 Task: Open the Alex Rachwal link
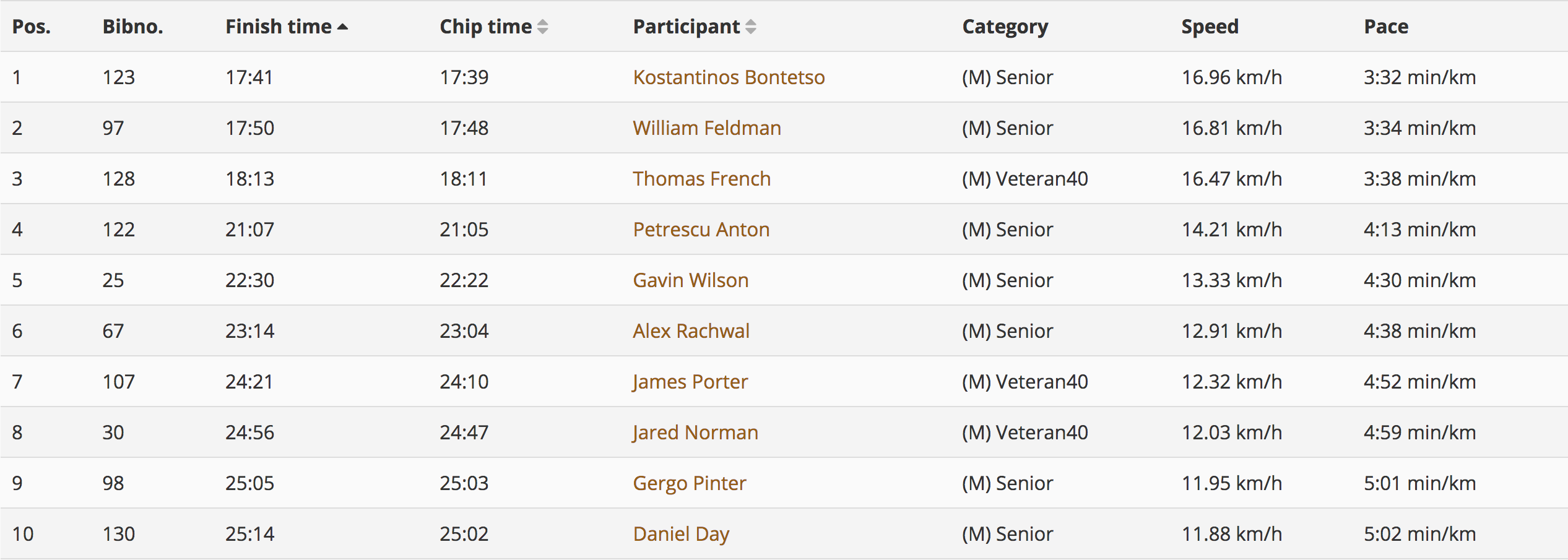[691, 331]
